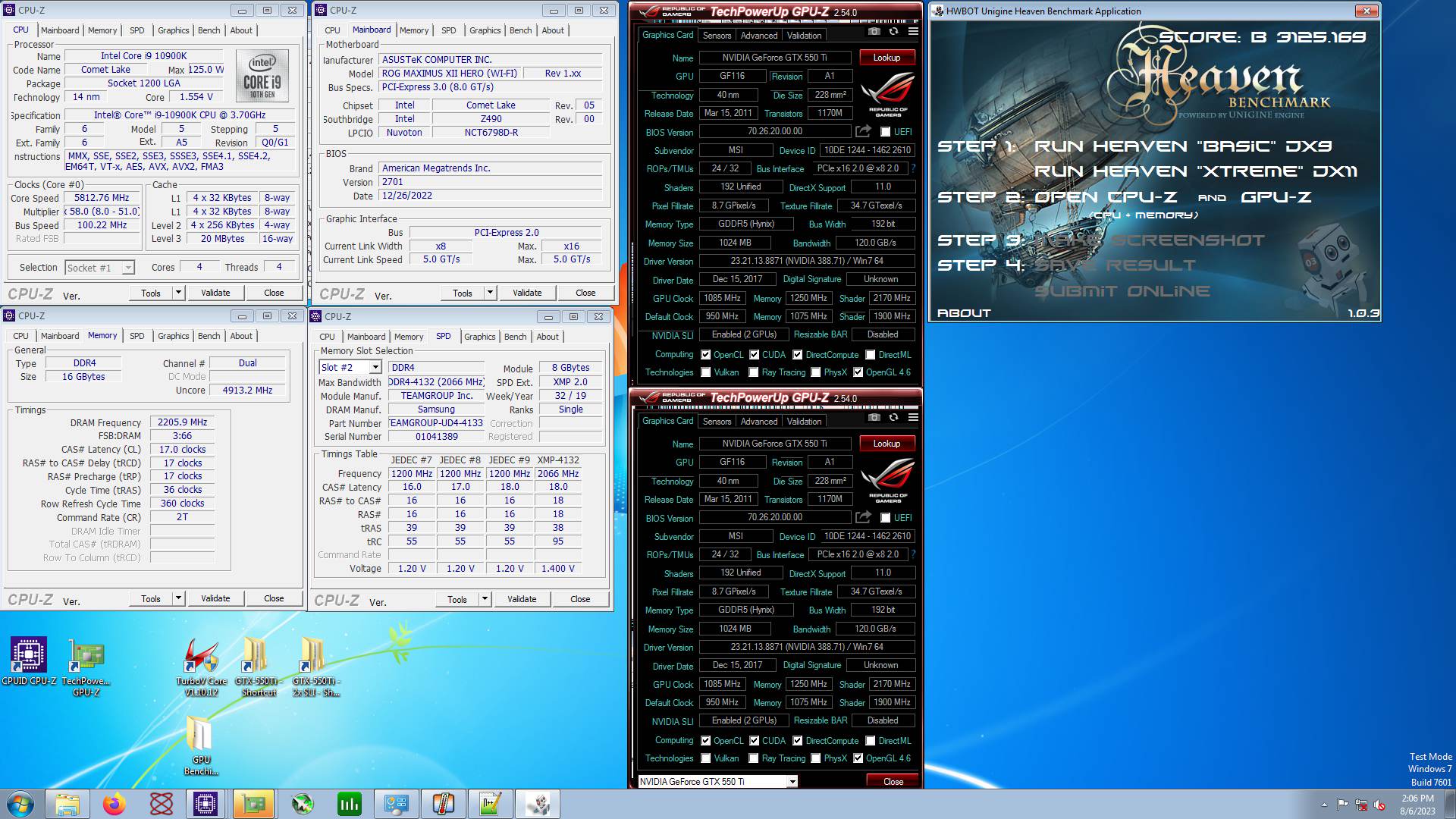Show hidden icons arrow in system tray
The height and width of the screenshot is (819, 1456).
coord(1324,805)
